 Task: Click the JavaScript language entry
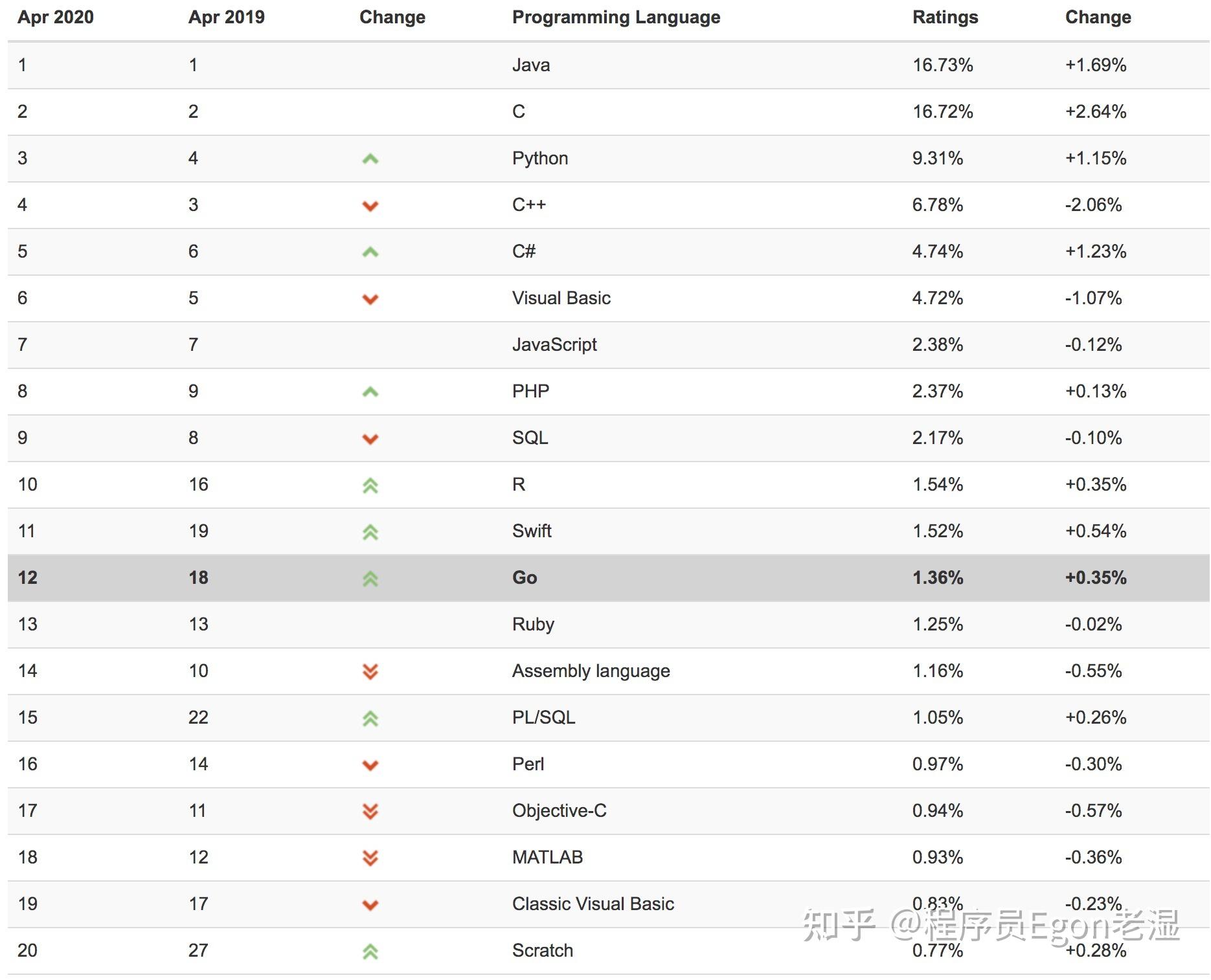pyautogui.click(x=554, y=344)
